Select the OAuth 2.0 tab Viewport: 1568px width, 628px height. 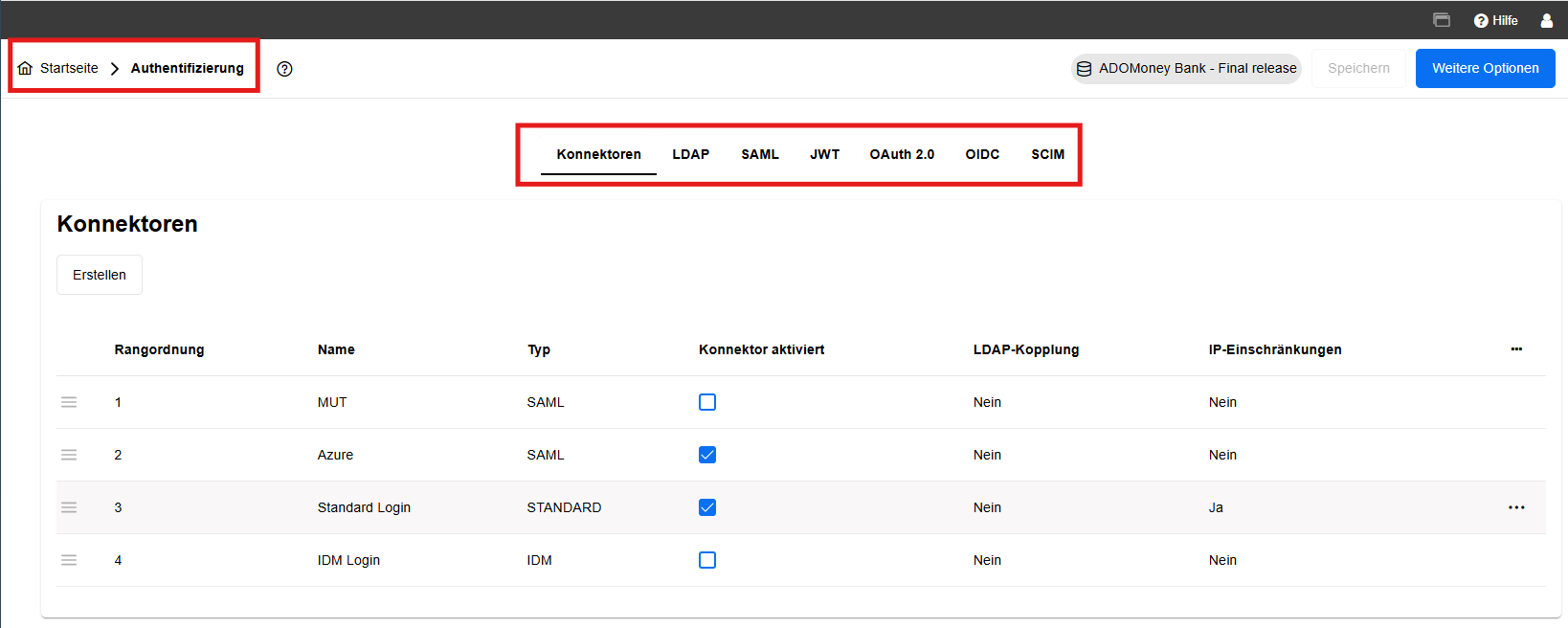pos(902,154)
